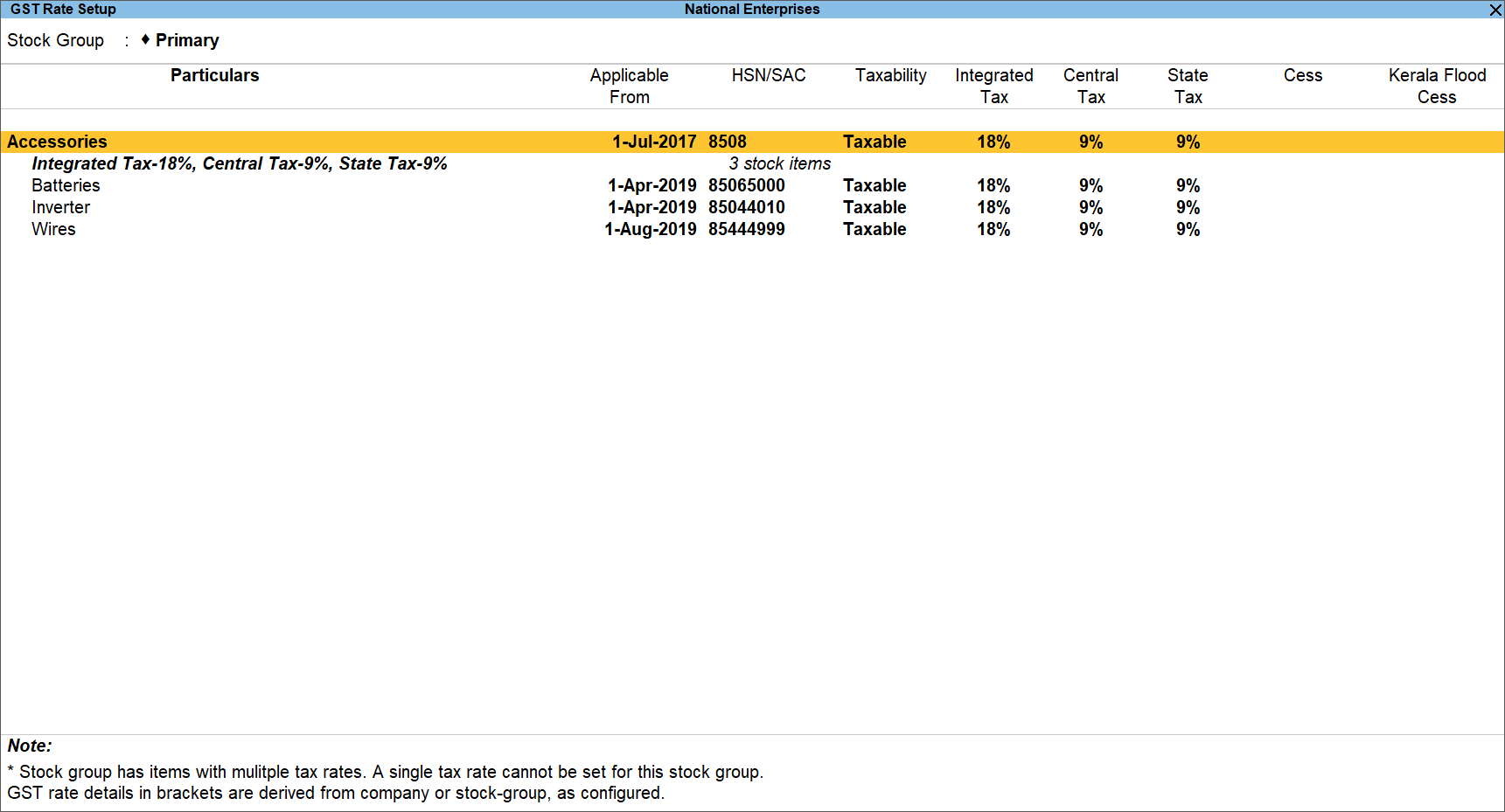Open the 3 stock items link under Accessories

(x=778, y=163)
